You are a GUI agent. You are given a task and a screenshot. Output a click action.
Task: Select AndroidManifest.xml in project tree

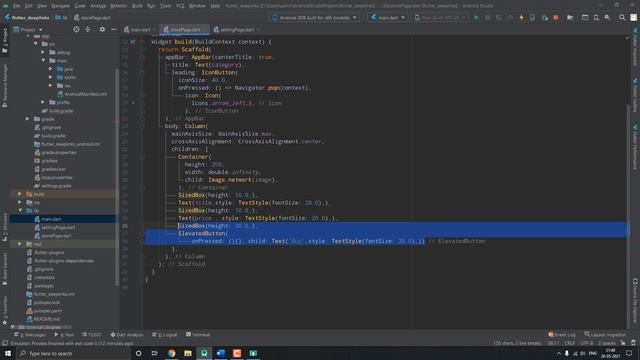(82, 94)
